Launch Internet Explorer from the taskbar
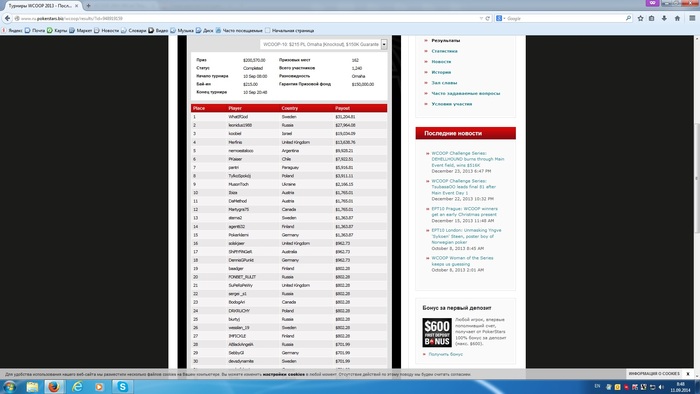This screenshot has height=394, width=700. [77, 386]
